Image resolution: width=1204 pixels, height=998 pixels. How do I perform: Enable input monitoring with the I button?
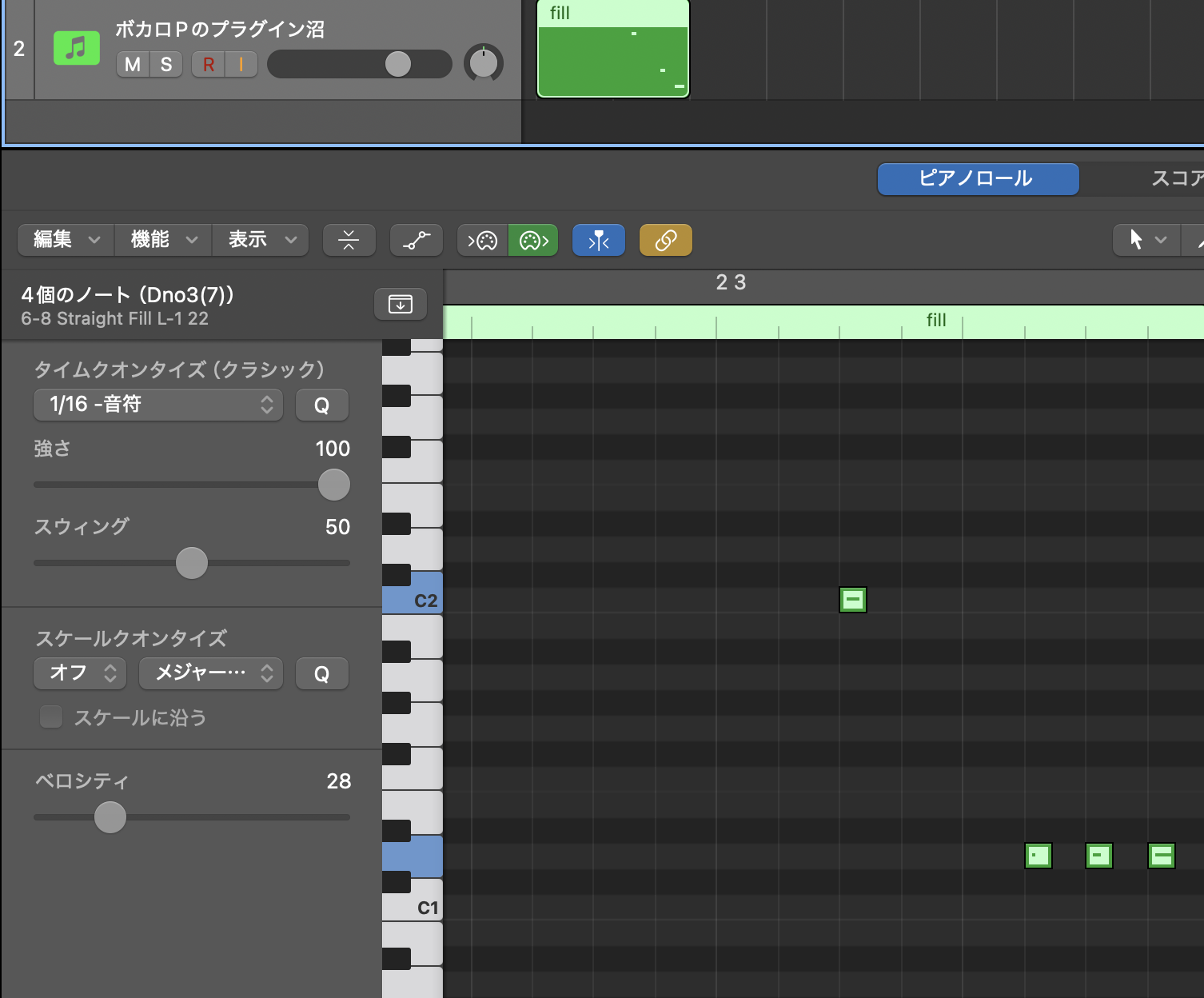(241, 64)
